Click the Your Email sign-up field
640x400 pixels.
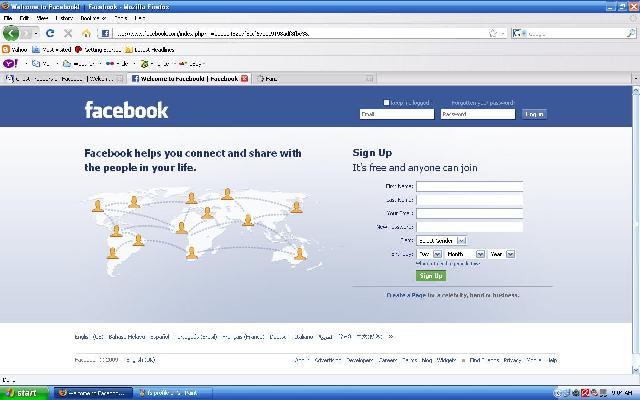coord(469,213)
